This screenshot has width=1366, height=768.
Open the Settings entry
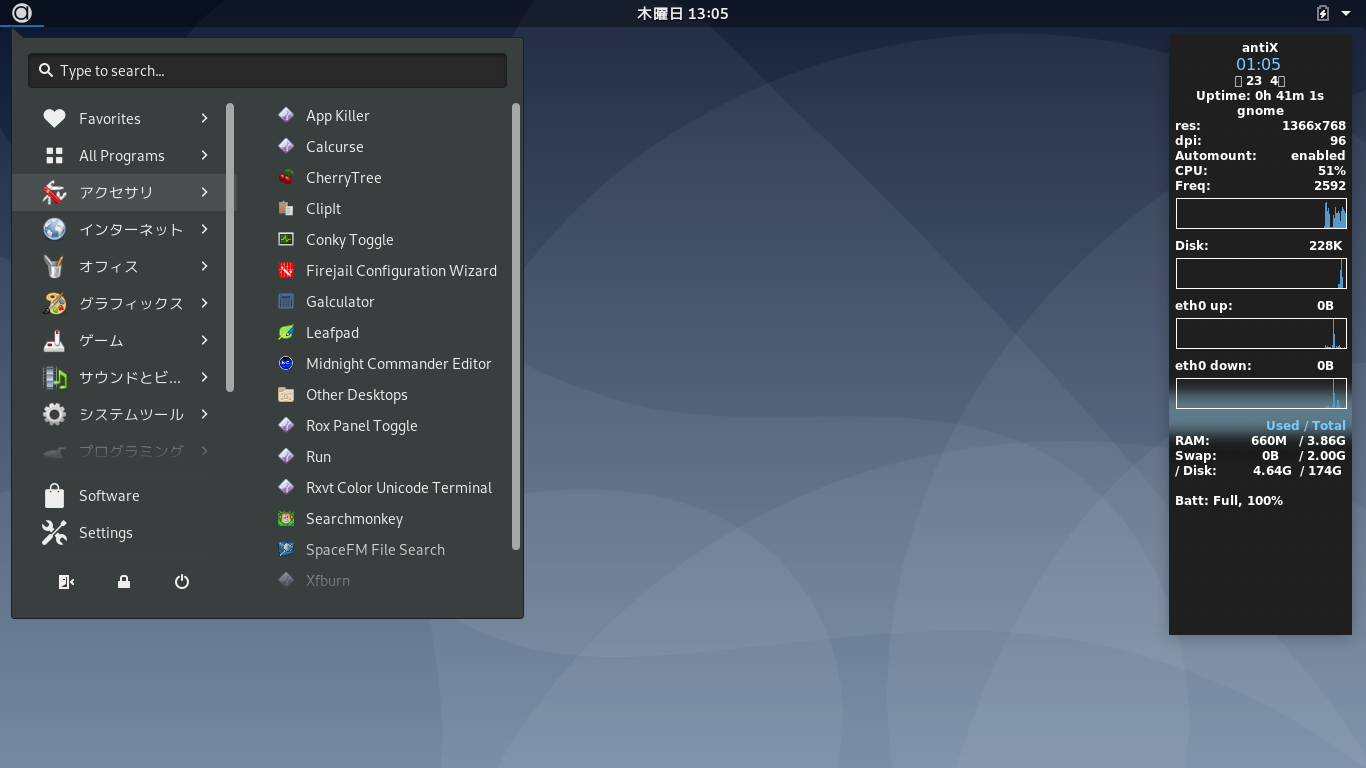pos(124,533)
